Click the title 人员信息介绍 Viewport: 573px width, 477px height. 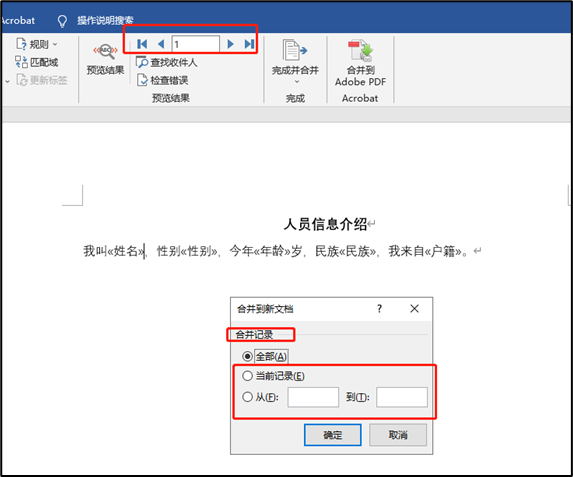(325, 224)
